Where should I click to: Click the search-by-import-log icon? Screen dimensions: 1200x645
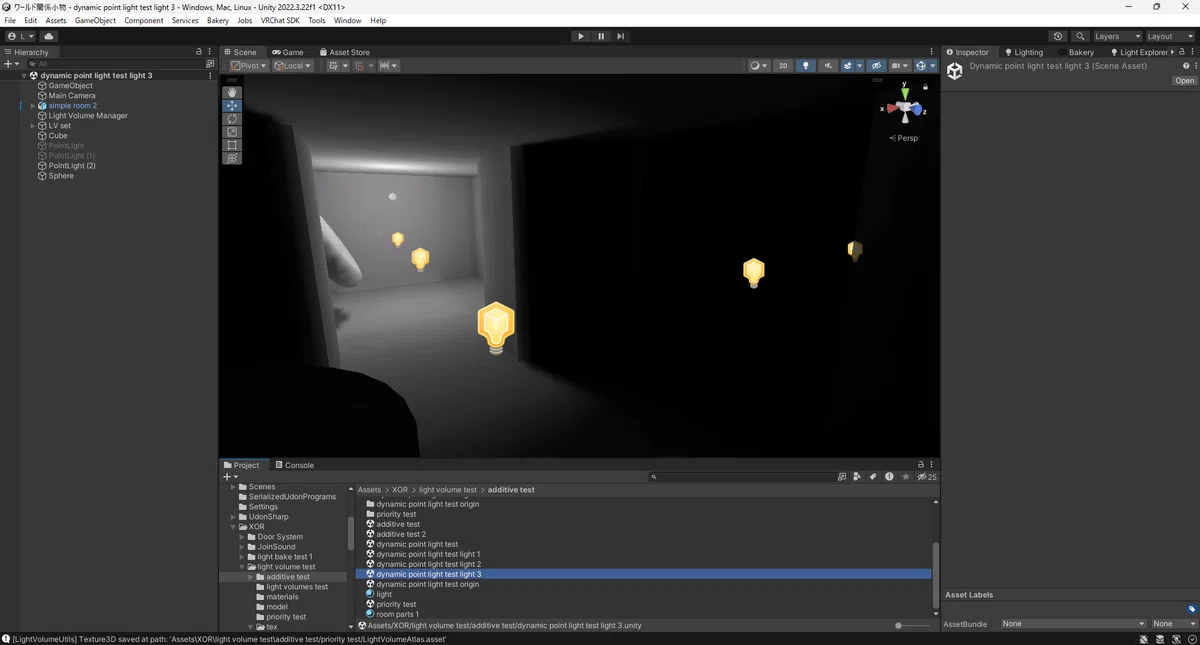889,477
